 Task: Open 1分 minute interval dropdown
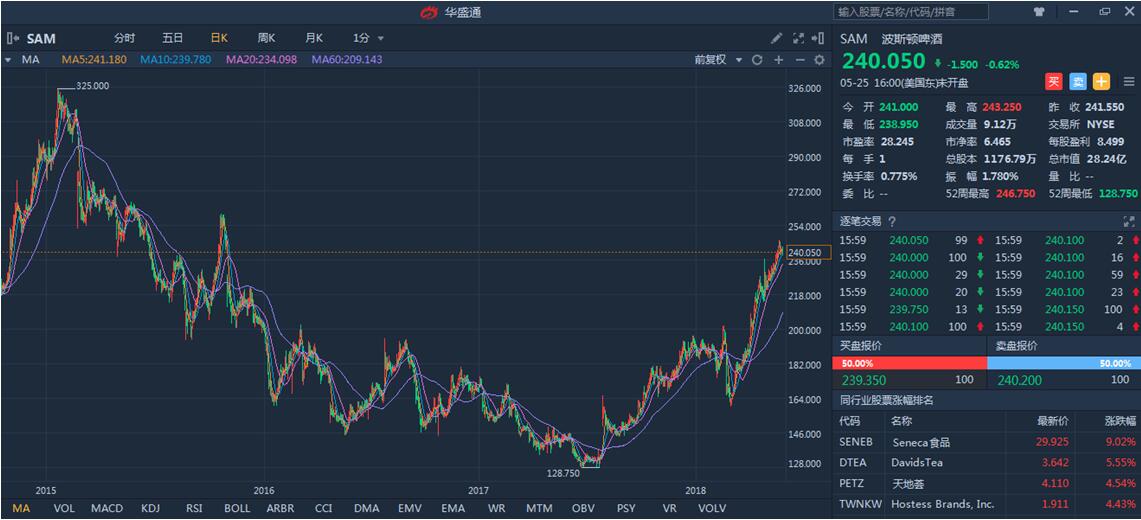tap(368, 39)
